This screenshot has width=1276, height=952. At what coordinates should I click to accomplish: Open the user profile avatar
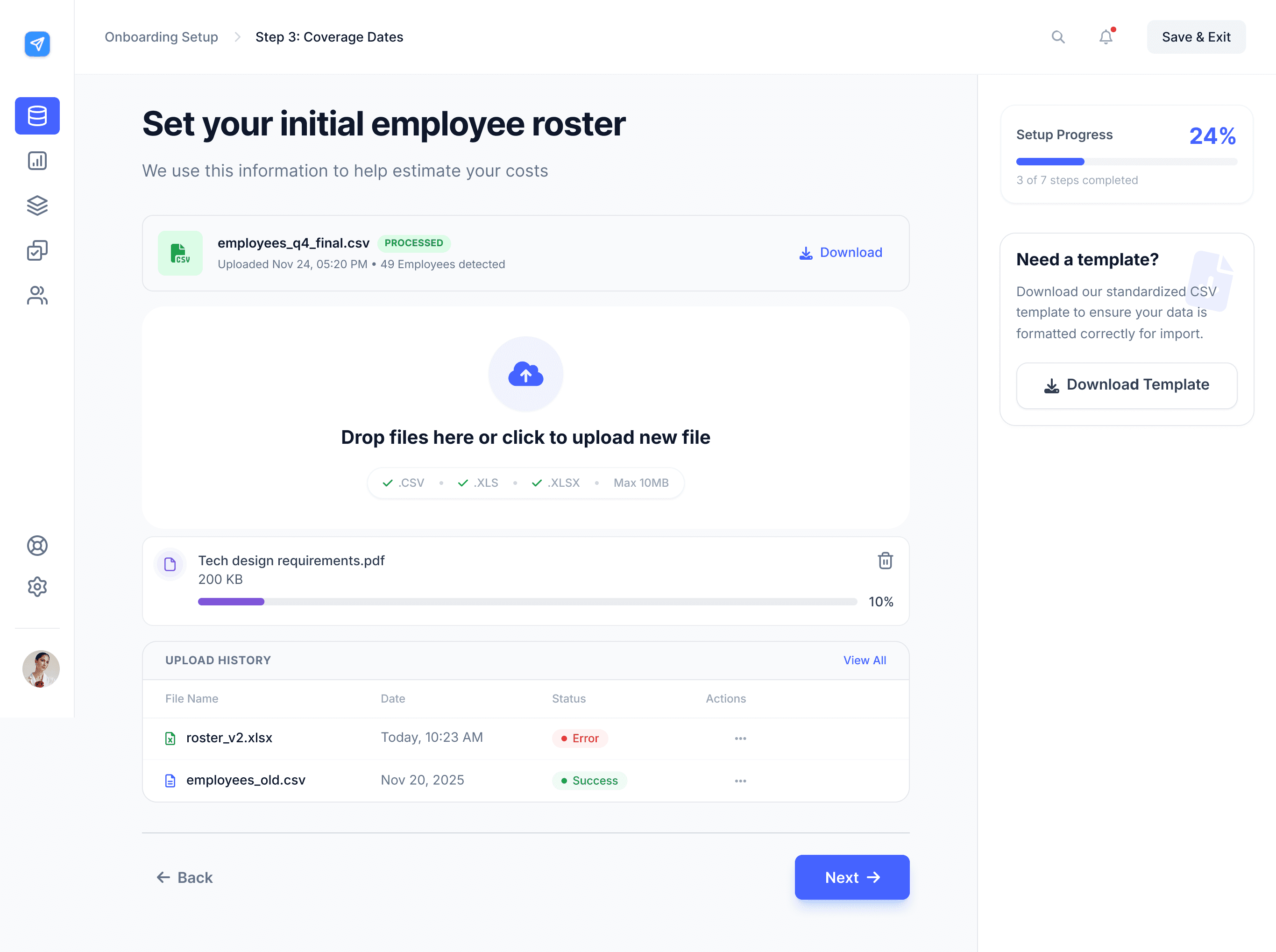pos(40,669)
